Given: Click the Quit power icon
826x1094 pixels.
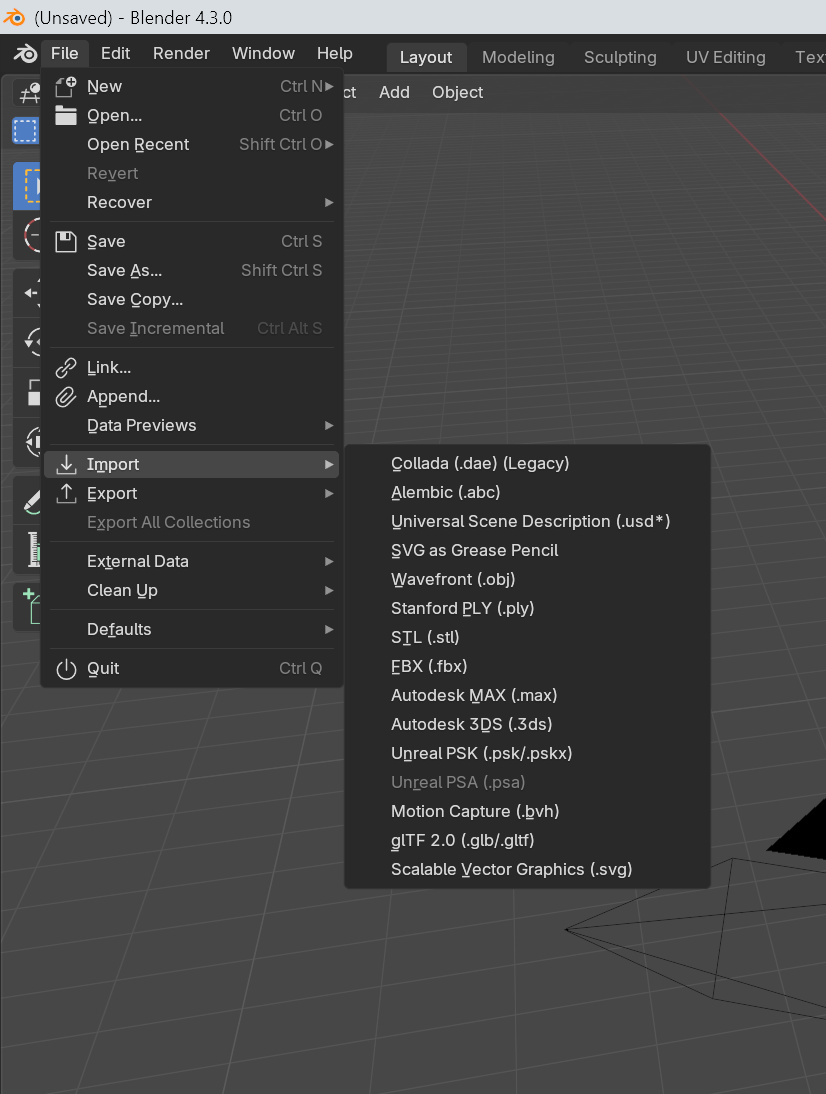Looking at the screenshot, I should [x=66, y=668].
